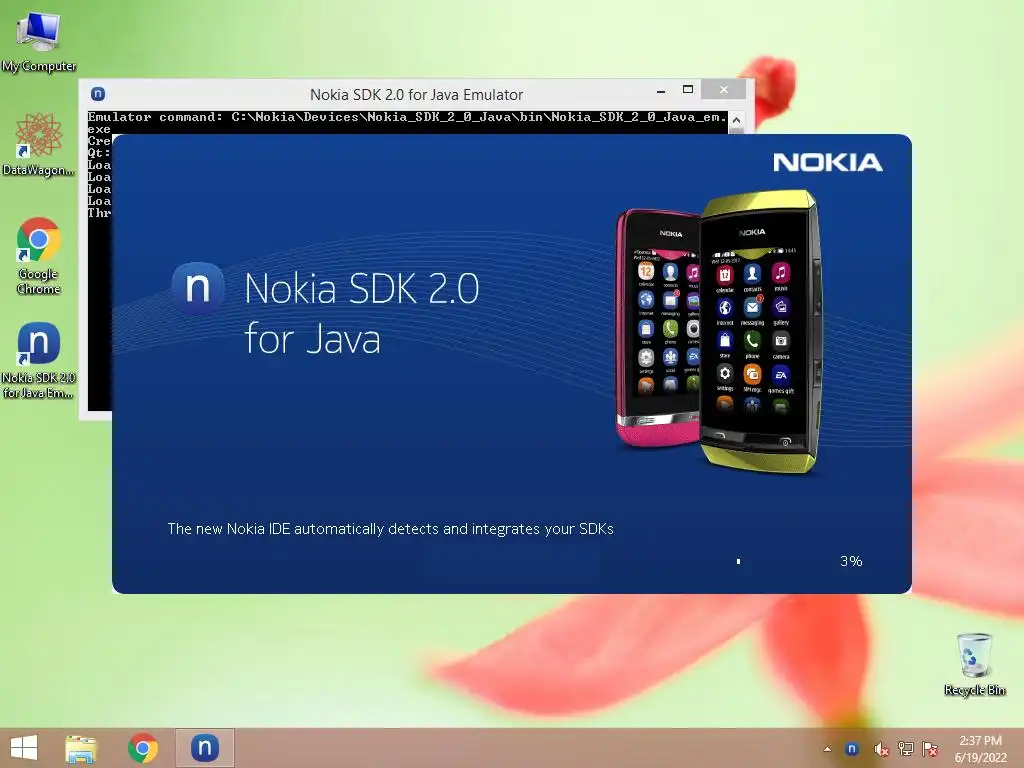Screen dimensions: 1024x768
Task: Click the Nokia SDK 2.0 for Java Emulator title text
Action: (x=417, y=95)
